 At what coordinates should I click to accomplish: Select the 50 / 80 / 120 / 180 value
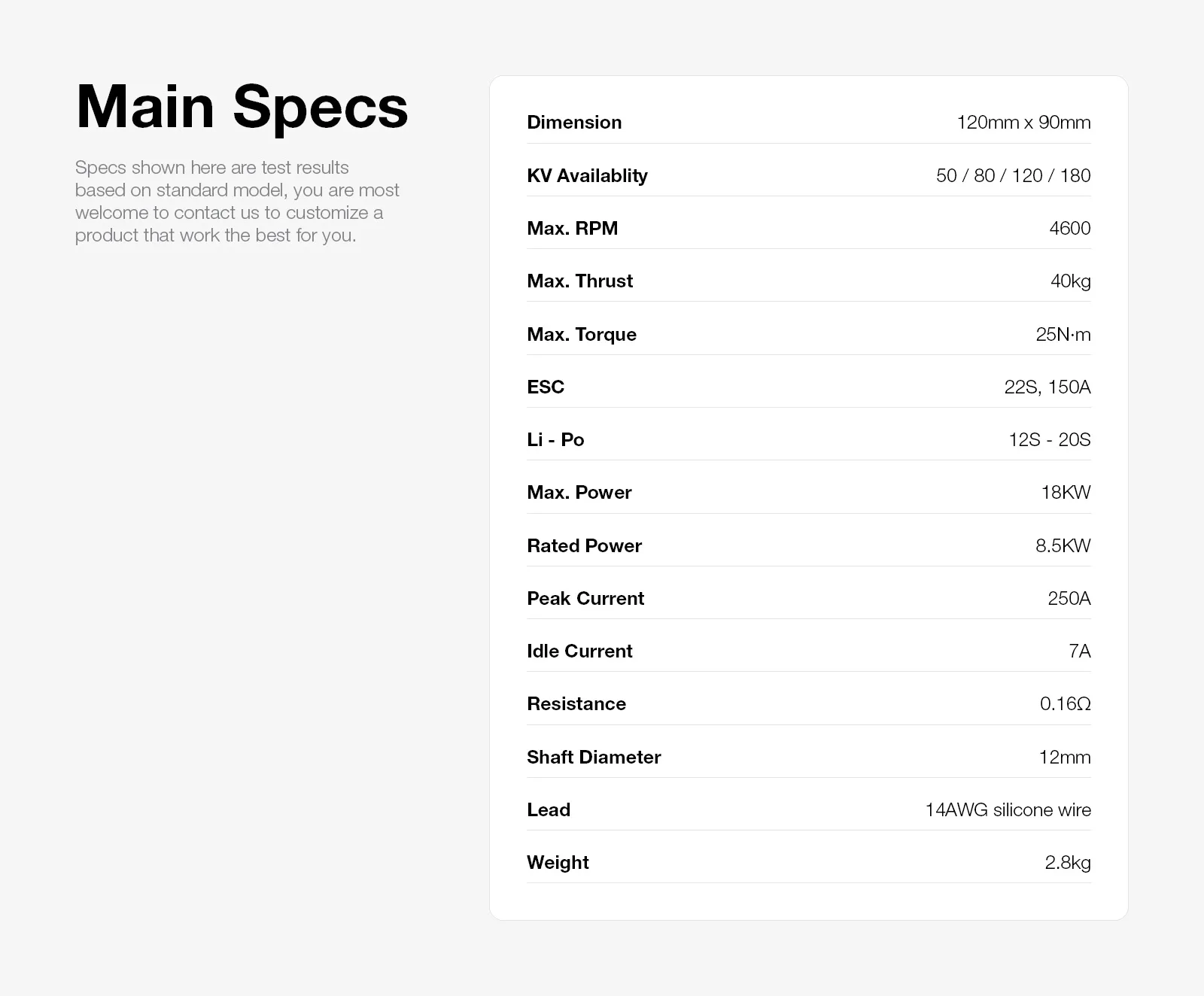(1013, 175)
